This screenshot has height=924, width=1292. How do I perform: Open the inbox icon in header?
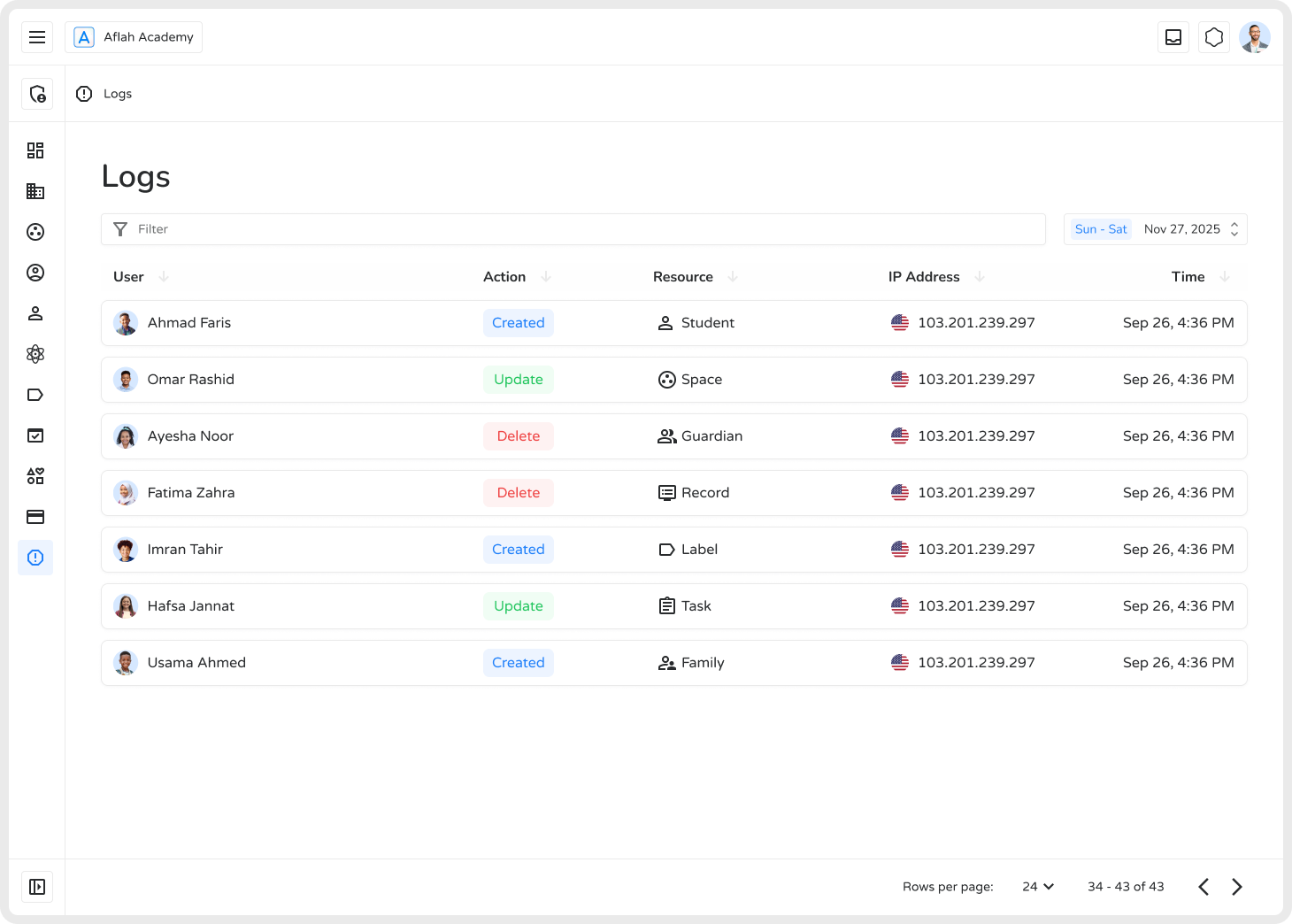[1173, 37]
